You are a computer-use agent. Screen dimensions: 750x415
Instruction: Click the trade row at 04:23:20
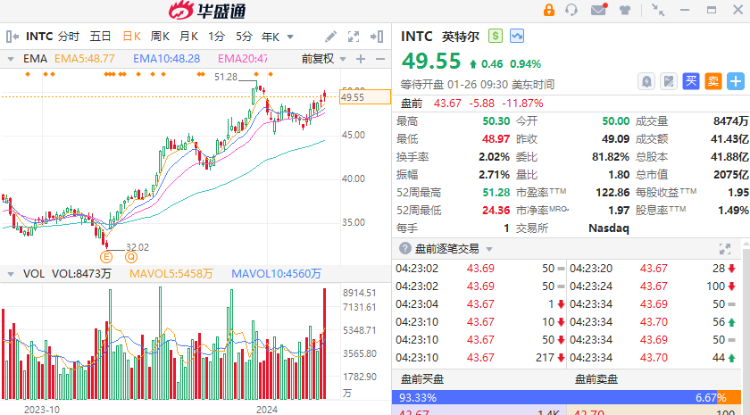653,268
